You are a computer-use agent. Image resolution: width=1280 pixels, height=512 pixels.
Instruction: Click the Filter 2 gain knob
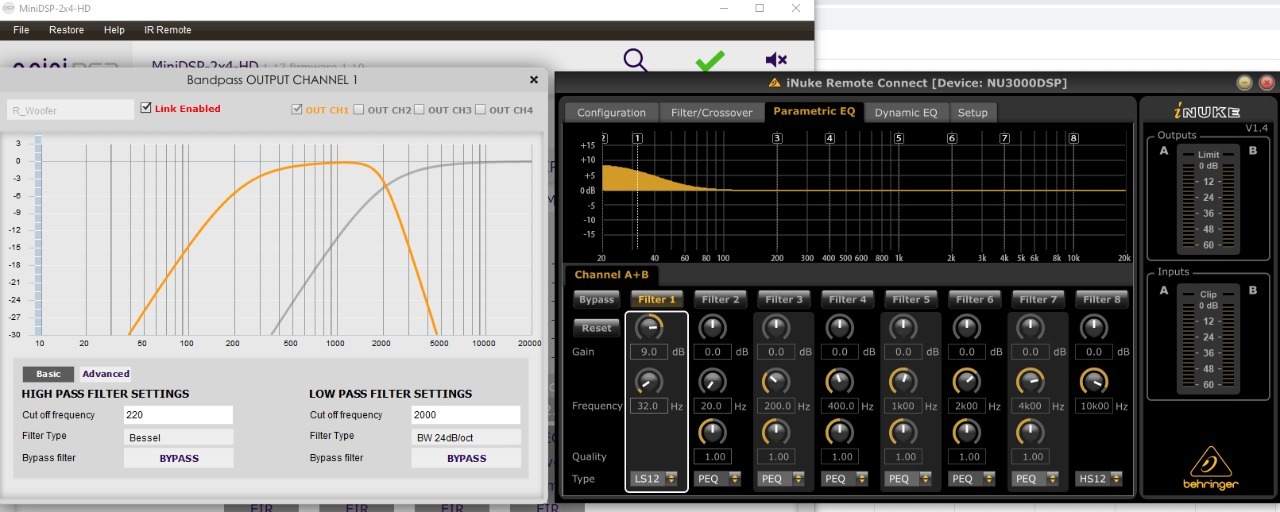click(712, 327)
